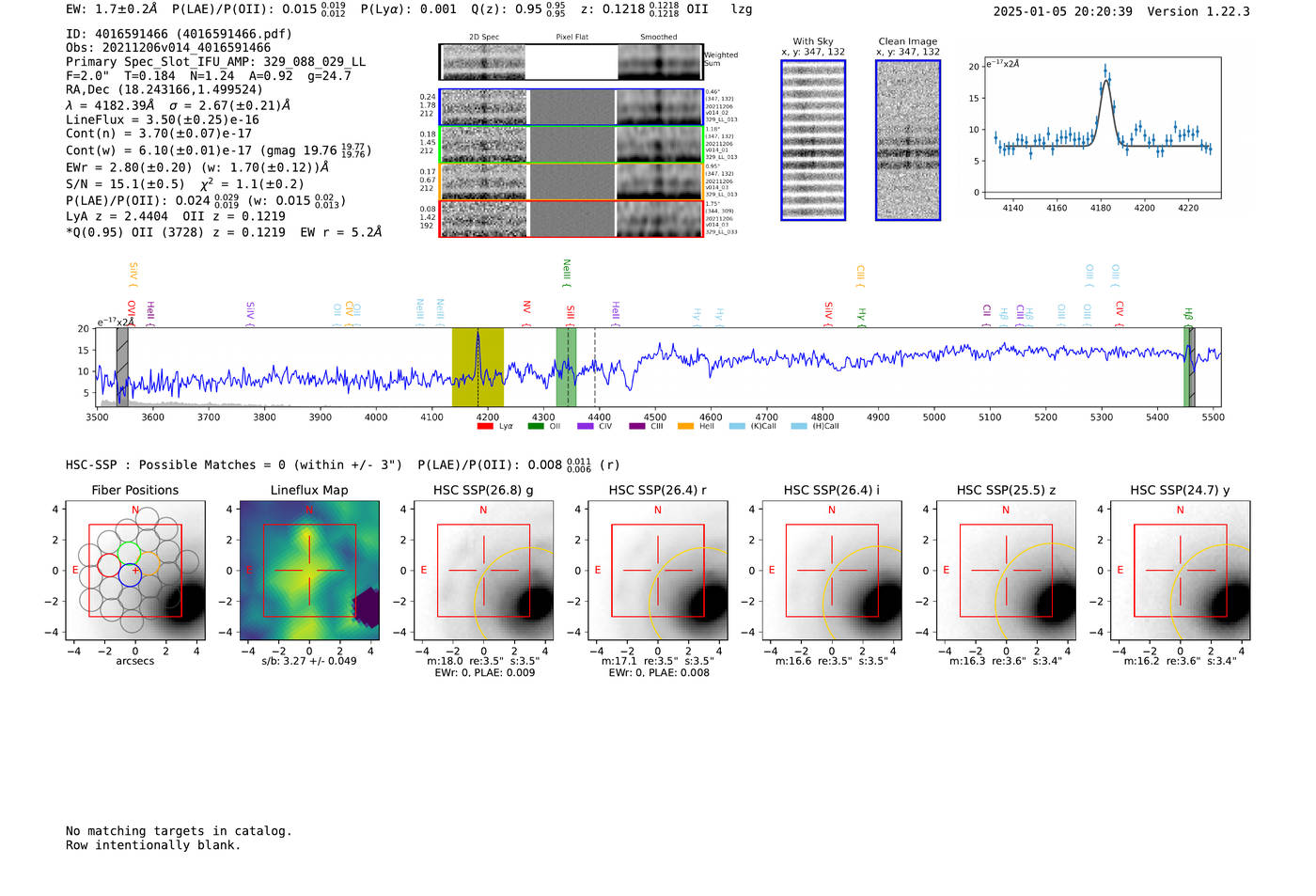Viewport: 1316px width, 896px height.
Task: Click the dashed vertical line near 4390
Action: click(595, 368)
